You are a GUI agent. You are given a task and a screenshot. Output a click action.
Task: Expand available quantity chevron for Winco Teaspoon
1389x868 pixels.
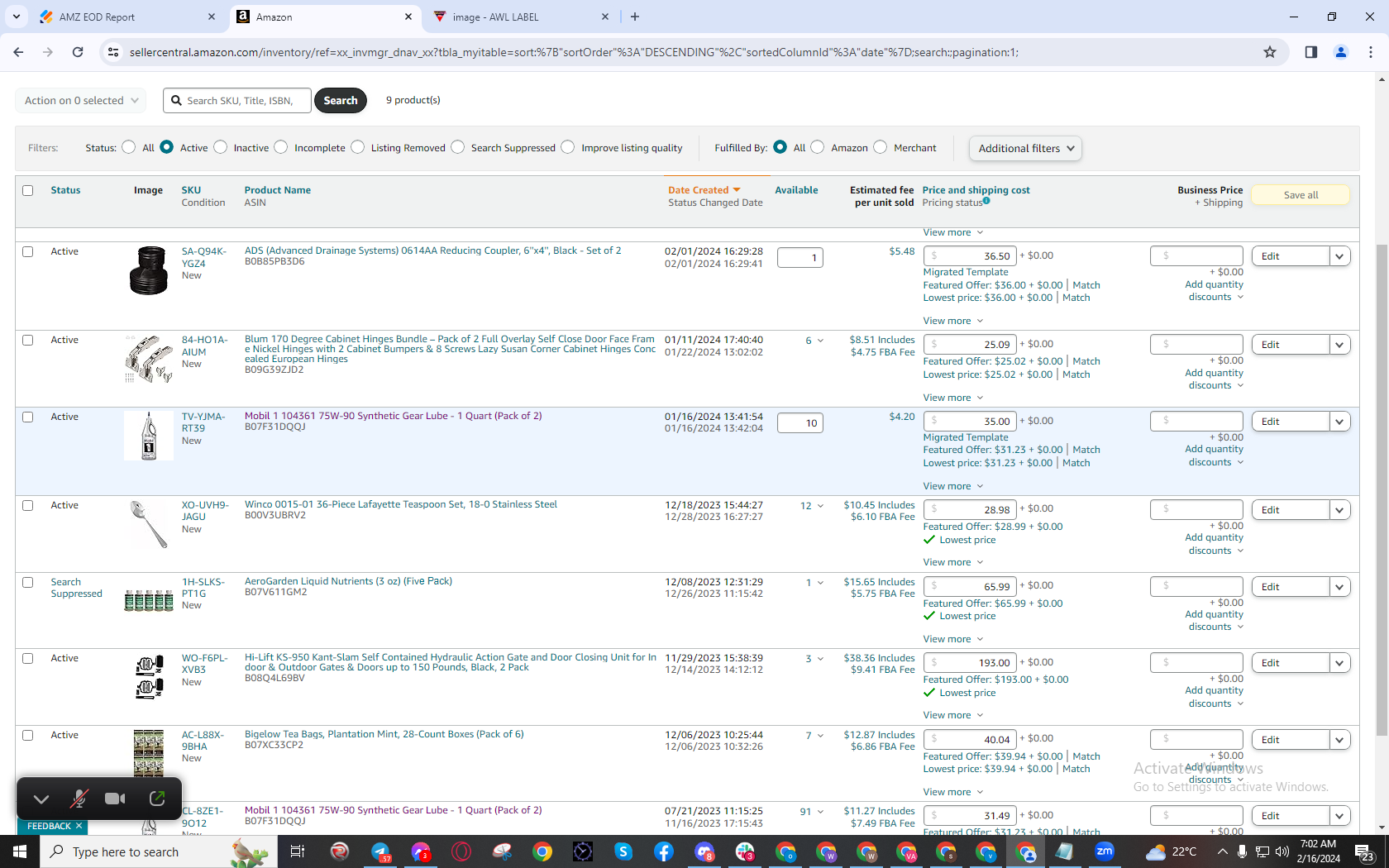coord(820,506)
